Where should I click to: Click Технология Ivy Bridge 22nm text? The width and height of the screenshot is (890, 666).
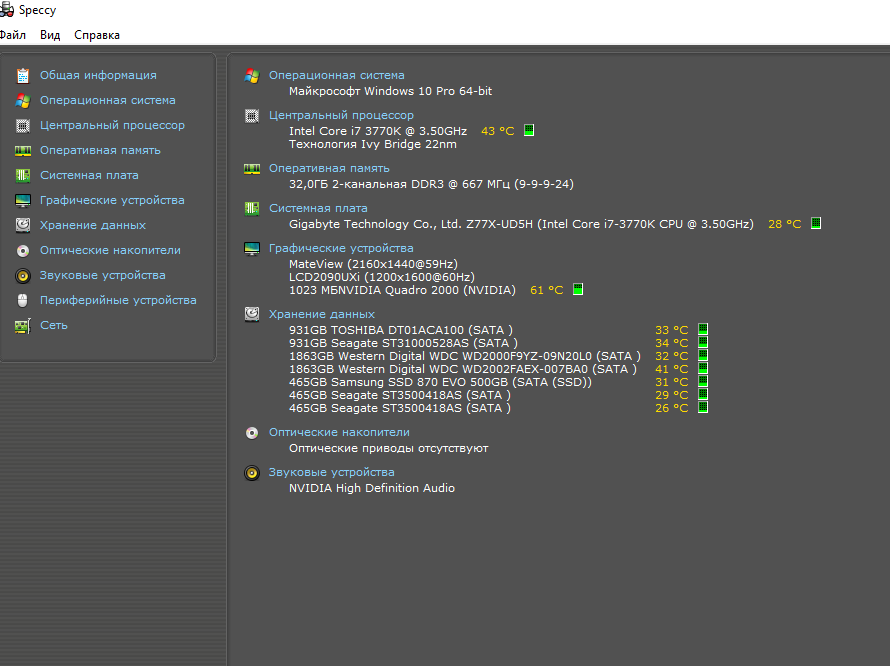(373, 144)
